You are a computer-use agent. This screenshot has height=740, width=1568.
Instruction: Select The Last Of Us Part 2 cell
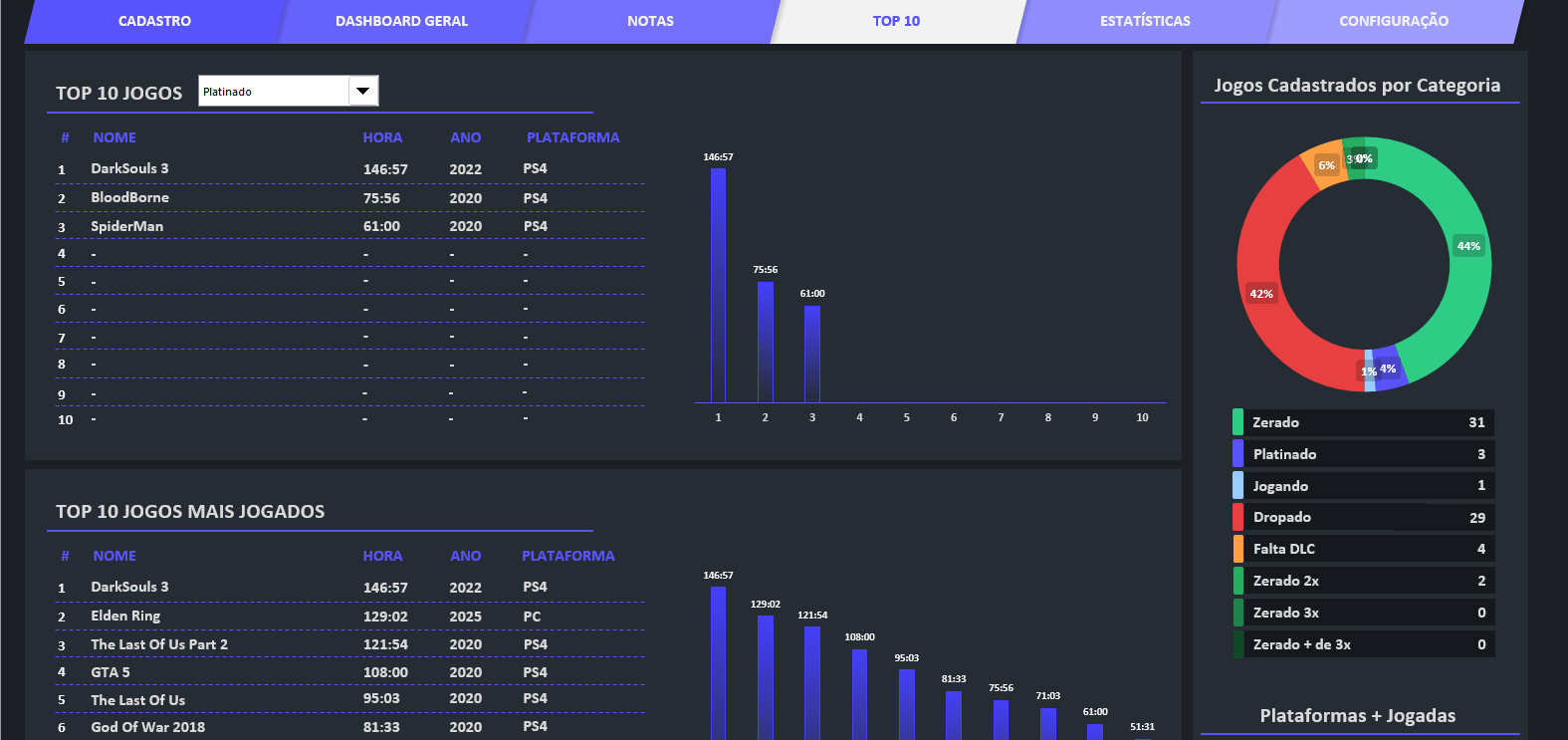coord(159,644)
